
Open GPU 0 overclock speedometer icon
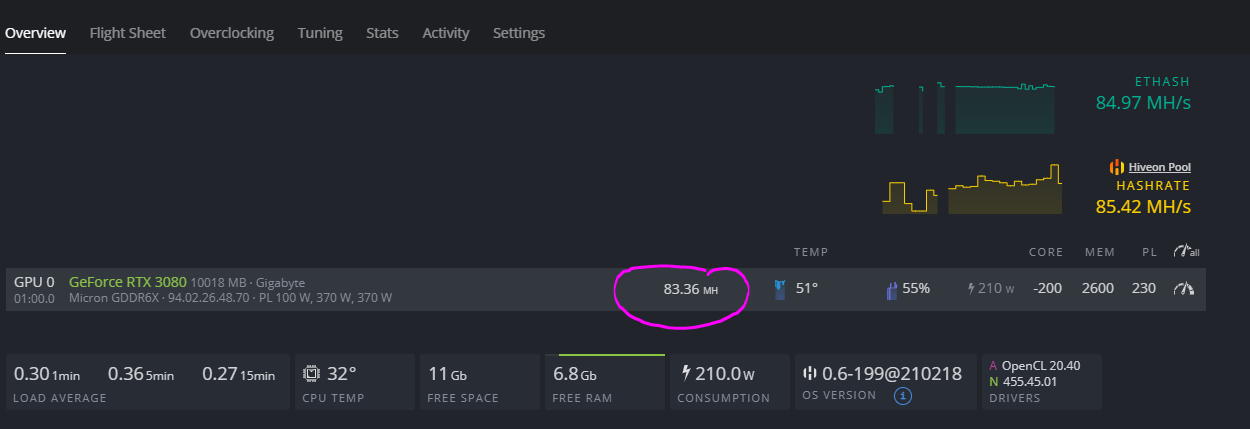[1184, 289]
